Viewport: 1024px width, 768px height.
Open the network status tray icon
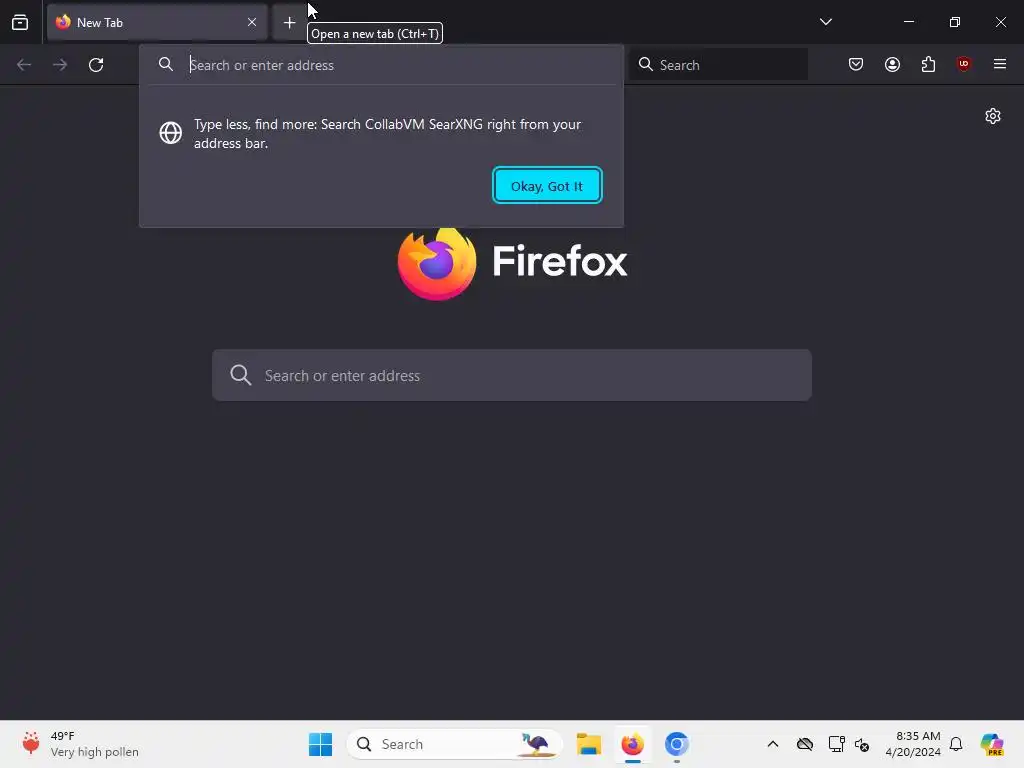[x=836, y=744]
